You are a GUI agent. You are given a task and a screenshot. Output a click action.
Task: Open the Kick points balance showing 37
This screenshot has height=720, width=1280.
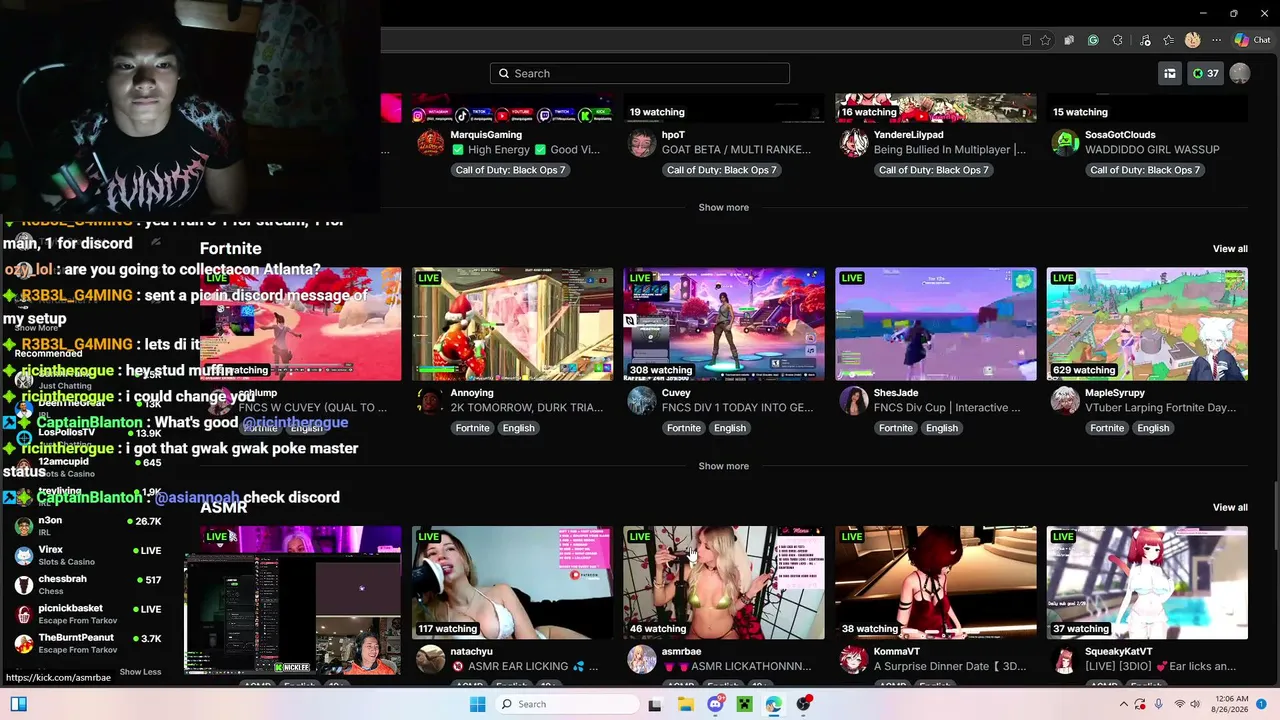tap(1205, 73)
